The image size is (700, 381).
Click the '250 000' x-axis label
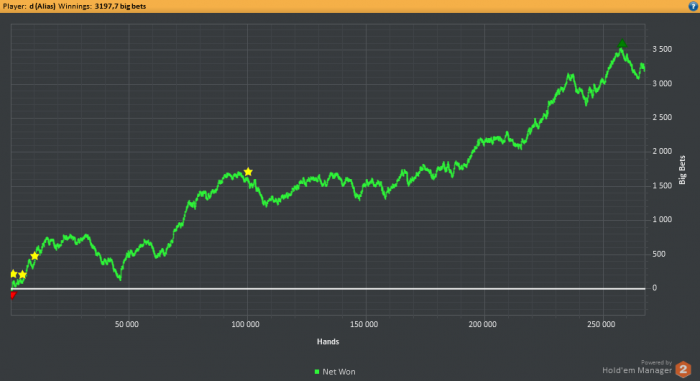pyautogui.click(x=601, y=324)
